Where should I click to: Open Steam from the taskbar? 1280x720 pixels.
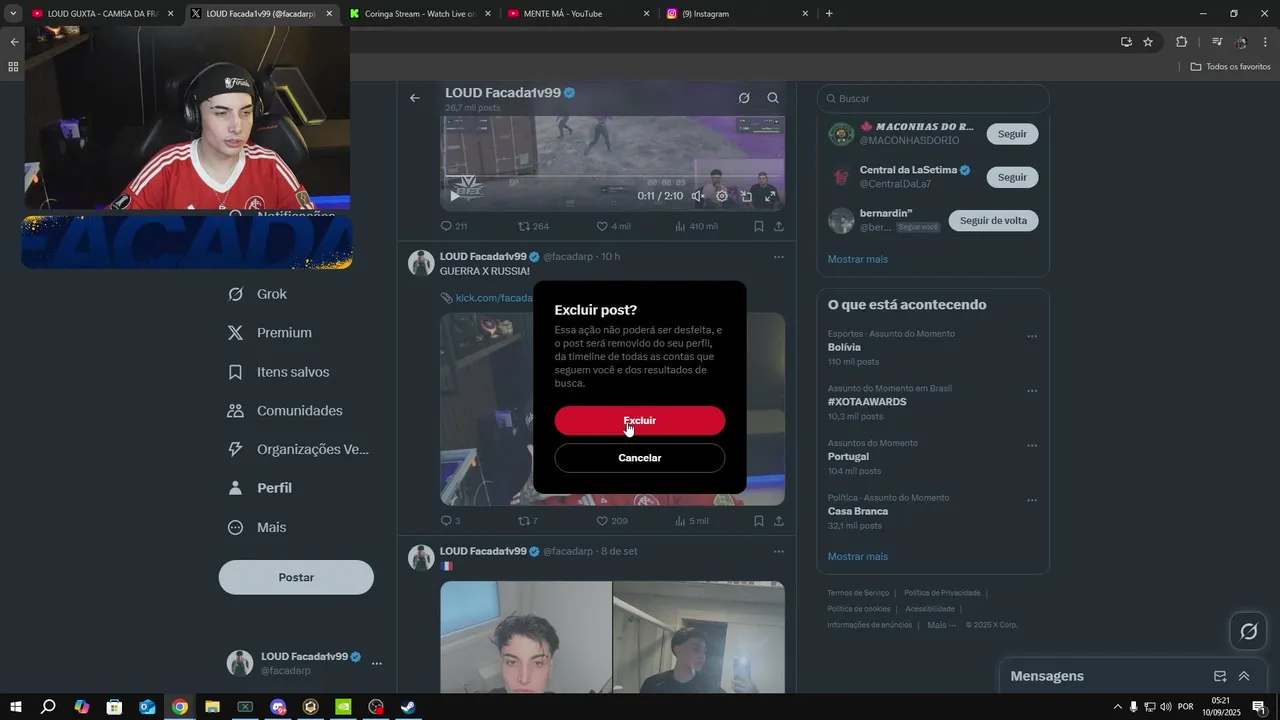(408, 707)
